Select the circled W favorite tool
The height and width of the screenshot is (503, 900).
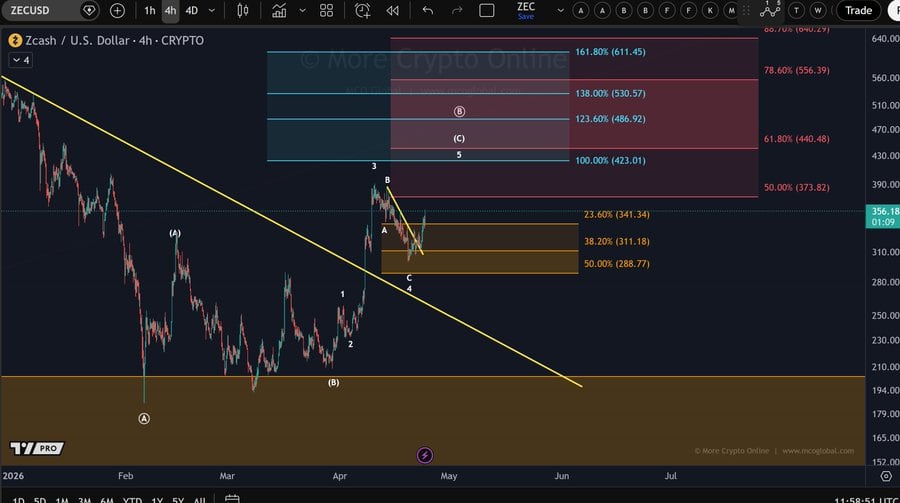[x=818, y=10]
